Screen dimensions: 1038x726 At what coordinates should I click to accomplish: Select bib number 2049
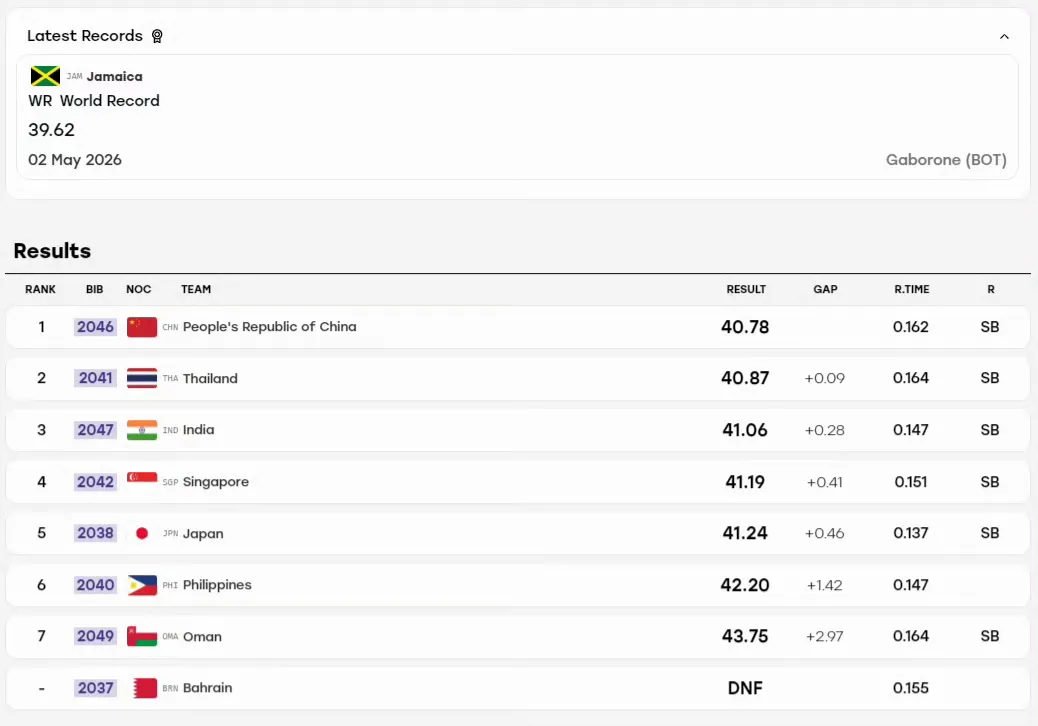[x=95, y=636]
